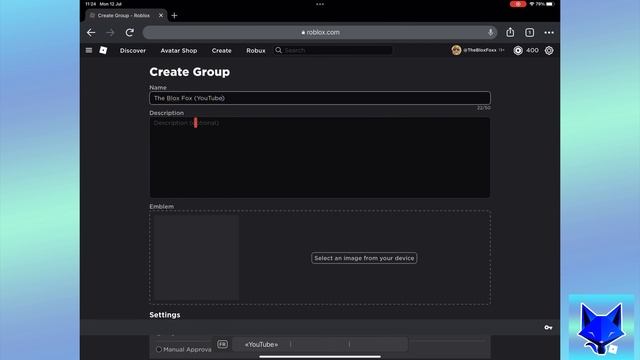Click the Settings section heading

[165, 315]
